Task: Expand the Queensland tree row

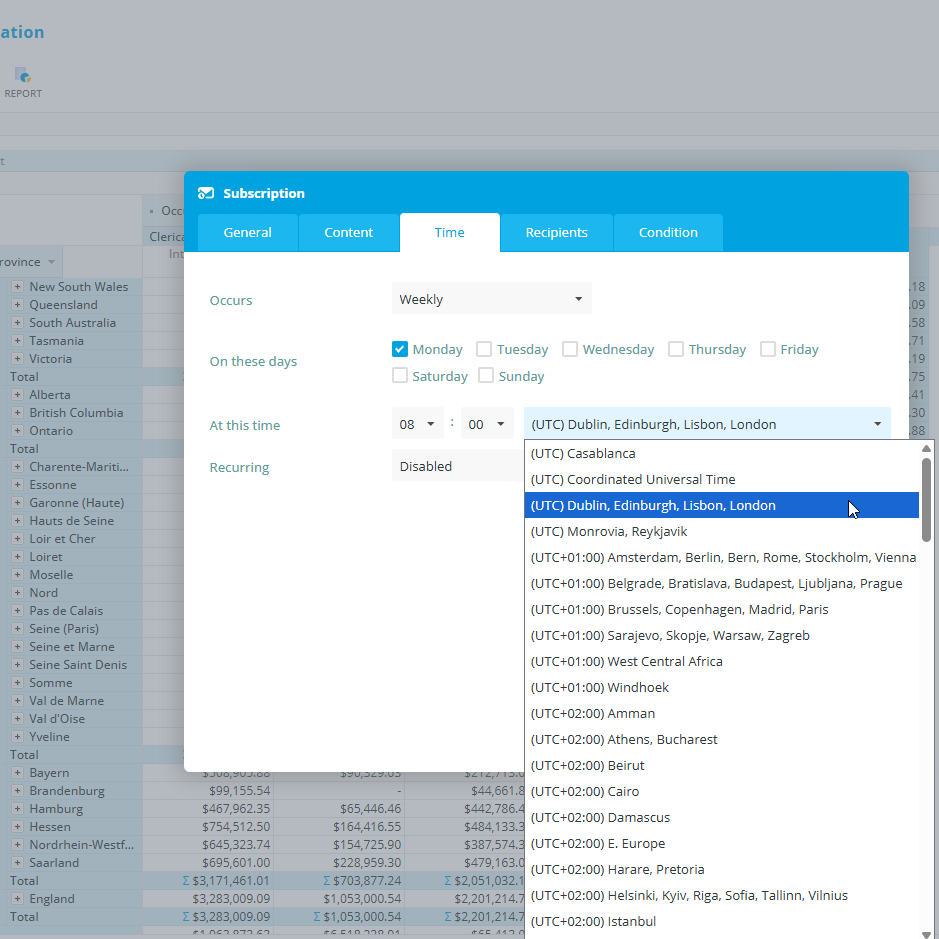Action: click(x=17, y=305)
